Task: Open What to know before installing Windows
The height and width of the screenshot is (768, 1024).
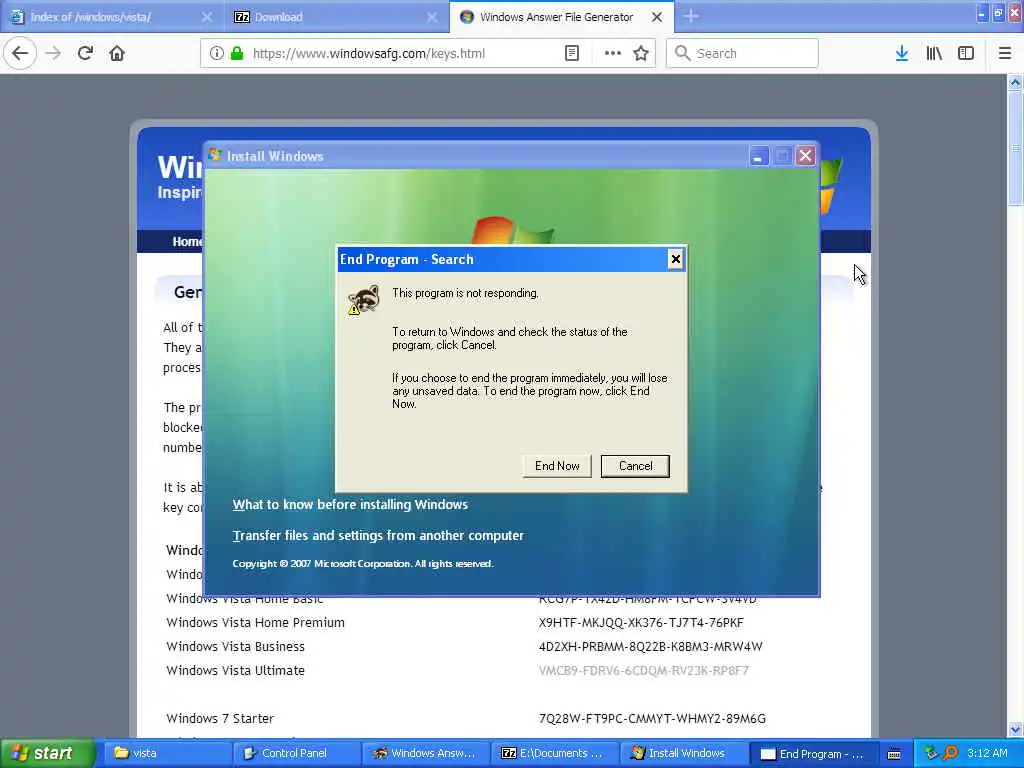Action: [350, 504]
